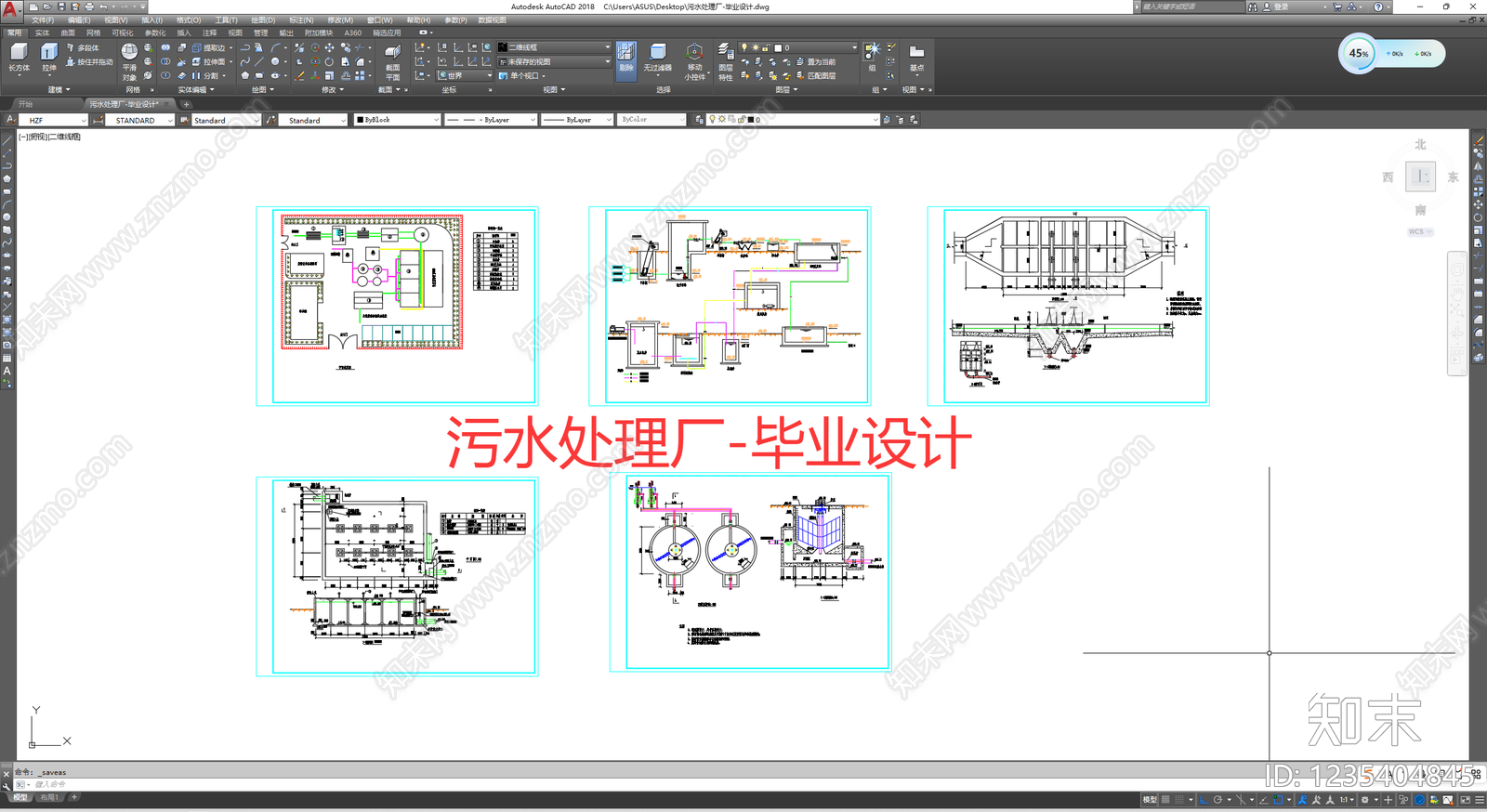Select the 长方体 (Box) solid tool
The height and width of the screenshot is (812, 1487).
point(19,58)
